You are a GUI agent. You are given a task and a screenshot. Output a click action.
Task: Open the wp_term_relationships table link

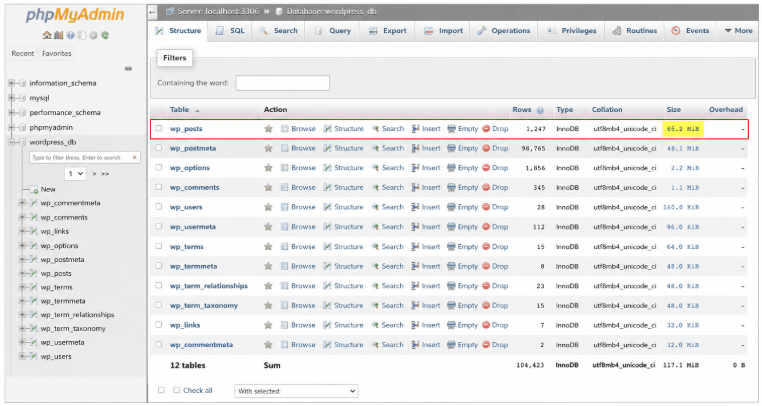point(209,286)
